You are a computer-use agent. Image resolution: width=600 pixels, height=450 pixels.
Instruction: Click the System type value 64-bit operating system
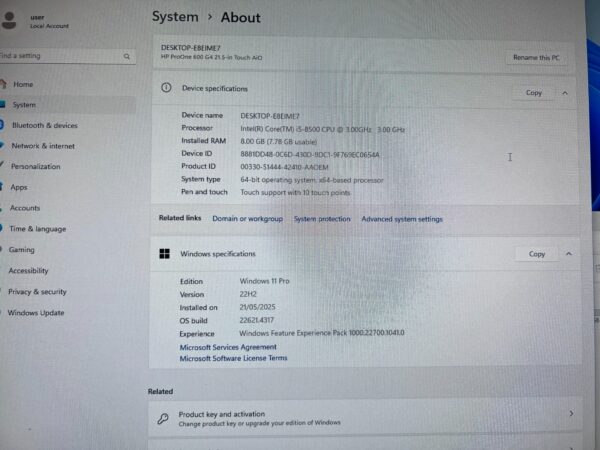tap(312, 180)
